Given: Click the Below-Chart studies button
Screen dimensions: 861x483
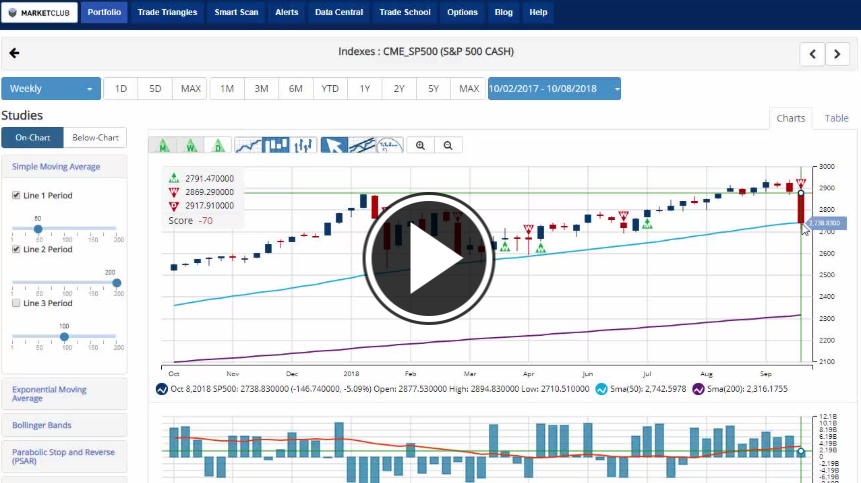Looking at the screenshot, I should coord(96,138).
